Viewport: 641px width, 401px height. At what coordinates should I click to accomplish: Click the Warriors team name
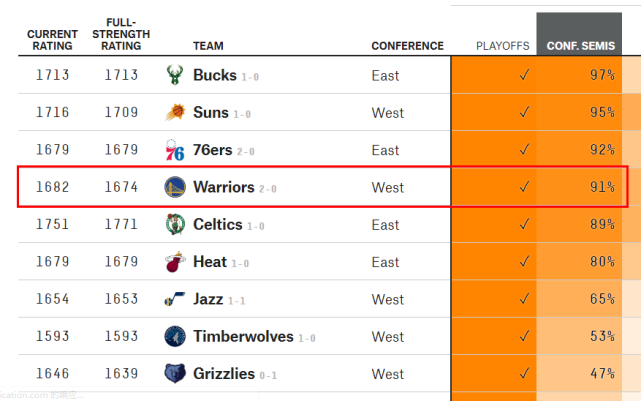pos(224,187)
